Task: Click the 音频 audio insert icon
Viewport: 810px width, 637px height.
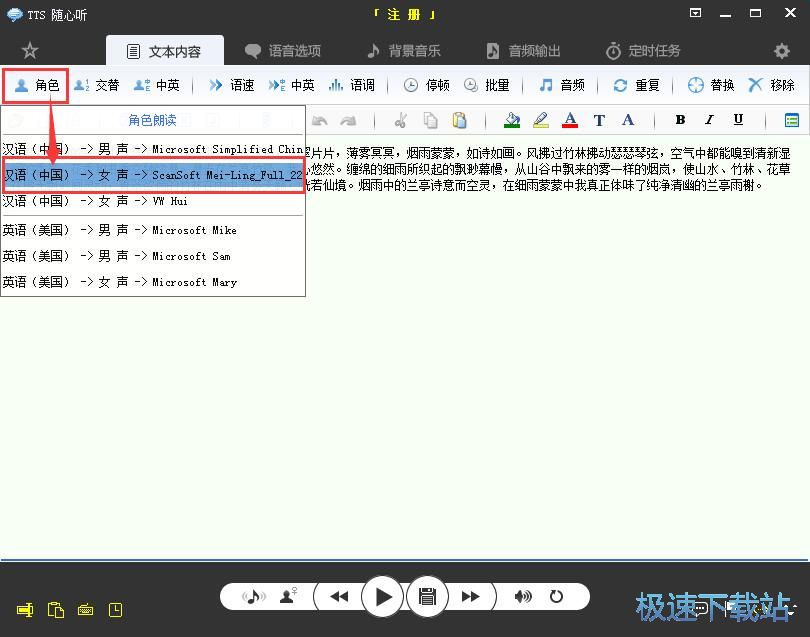Action: pos(563,85)
